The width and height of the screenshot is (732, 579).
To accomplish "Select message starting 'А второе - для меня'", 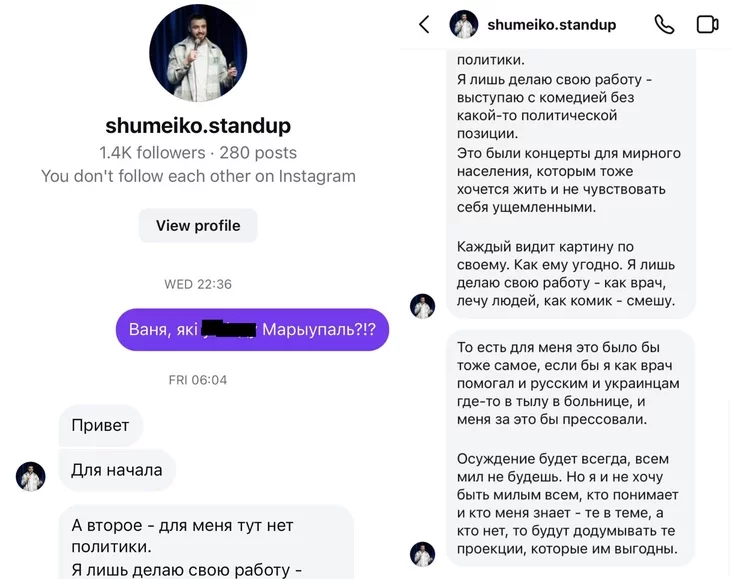I will coord(205,542).
